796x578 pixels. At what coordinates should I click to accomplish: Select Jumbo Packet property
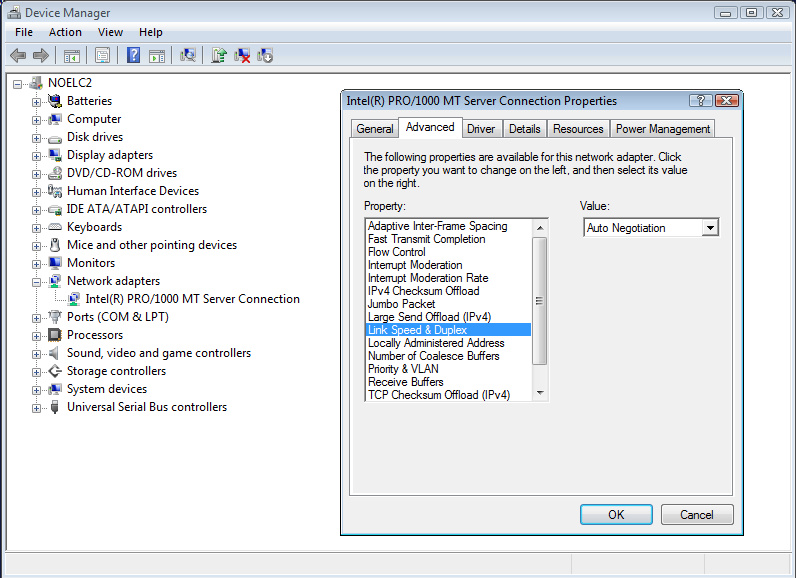tap(449, 304)
